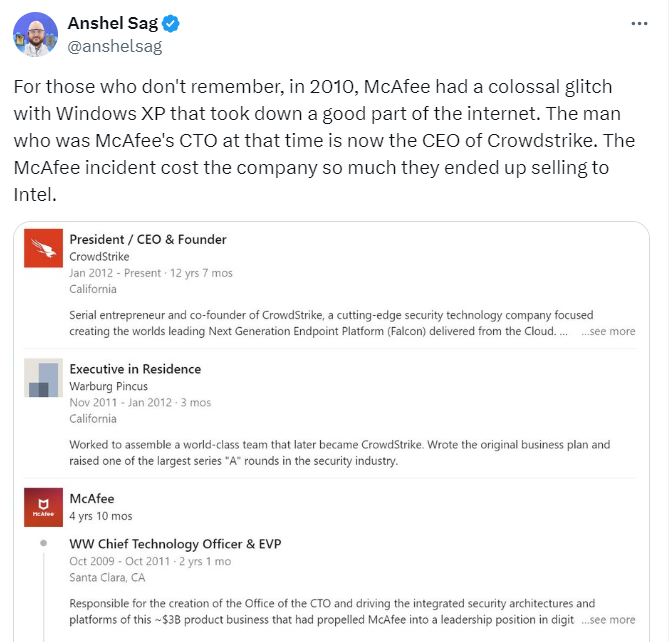Click the WW Chief Technology Officer & EVP title

pos(175,544)
